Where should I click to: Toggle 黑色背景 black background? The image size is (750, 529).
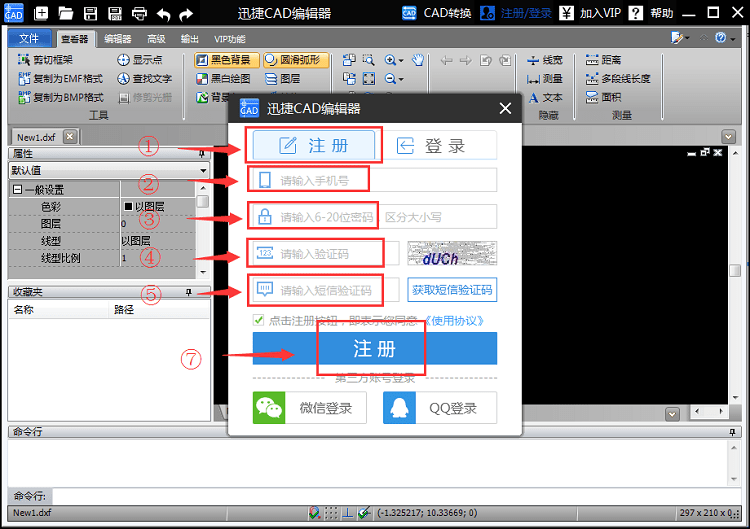(227, 60)
